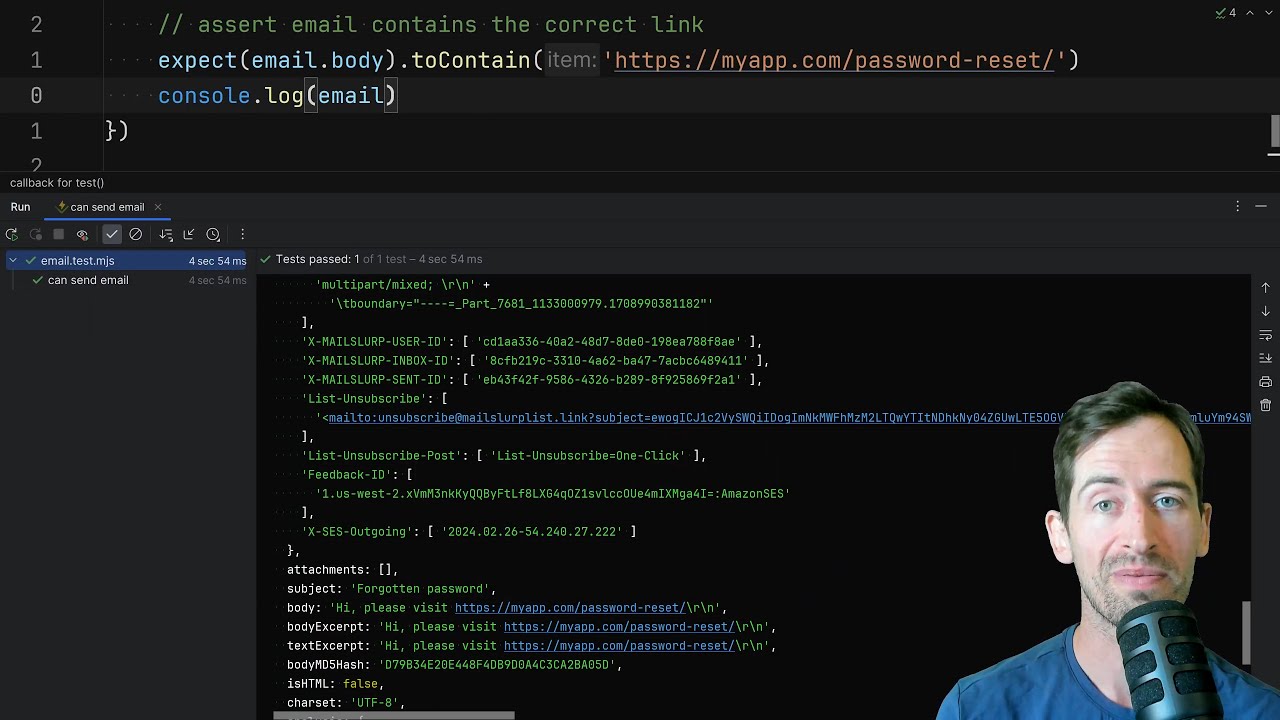1280x720 pixels.
Task: Click the Down the stack trace arrow
Action: tap(1265, 311)
